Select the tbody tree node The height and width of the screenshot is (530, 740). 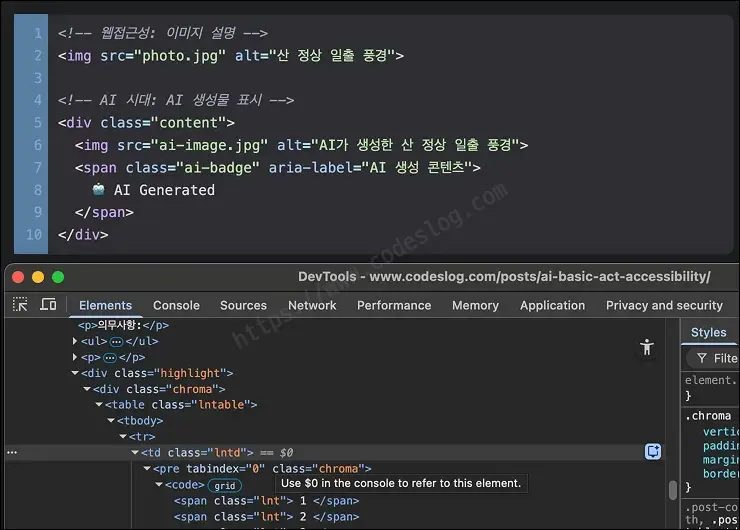(140, 421)
